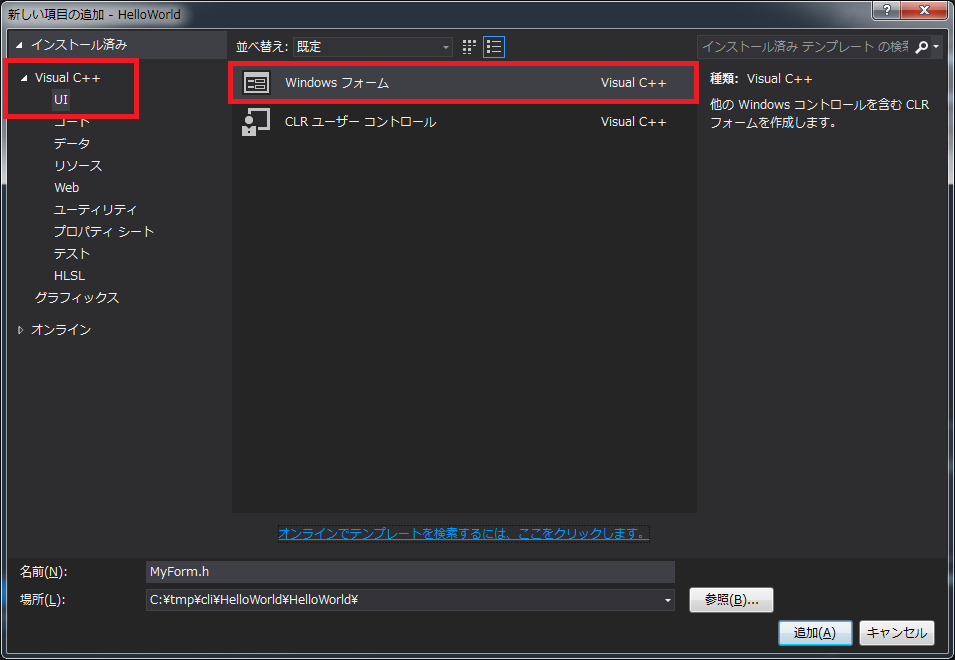Click the Windows フォーム template icon
This screenshot has width=955, height=660.
(256, 83)
